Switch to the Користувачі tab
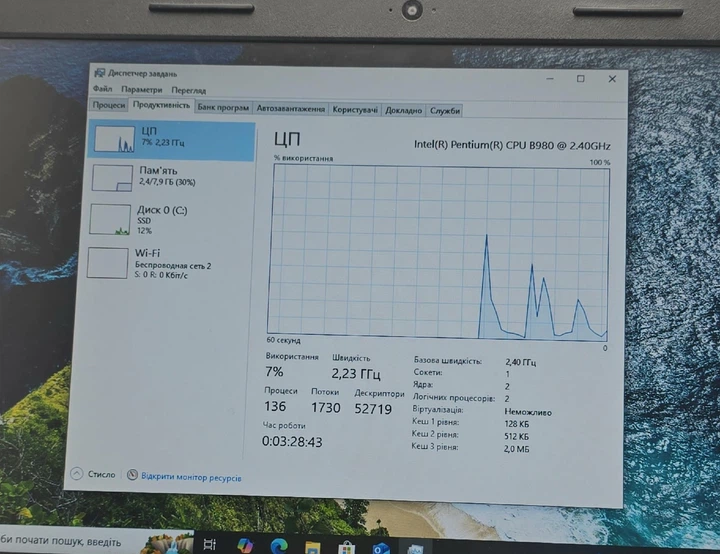720x554 pixels. click(x=355, y=110)
